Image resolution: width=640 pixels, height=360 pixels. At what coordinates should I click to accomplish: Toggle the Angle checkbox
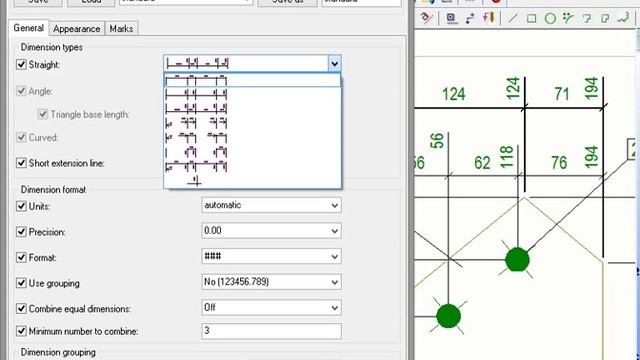(21, 91)
